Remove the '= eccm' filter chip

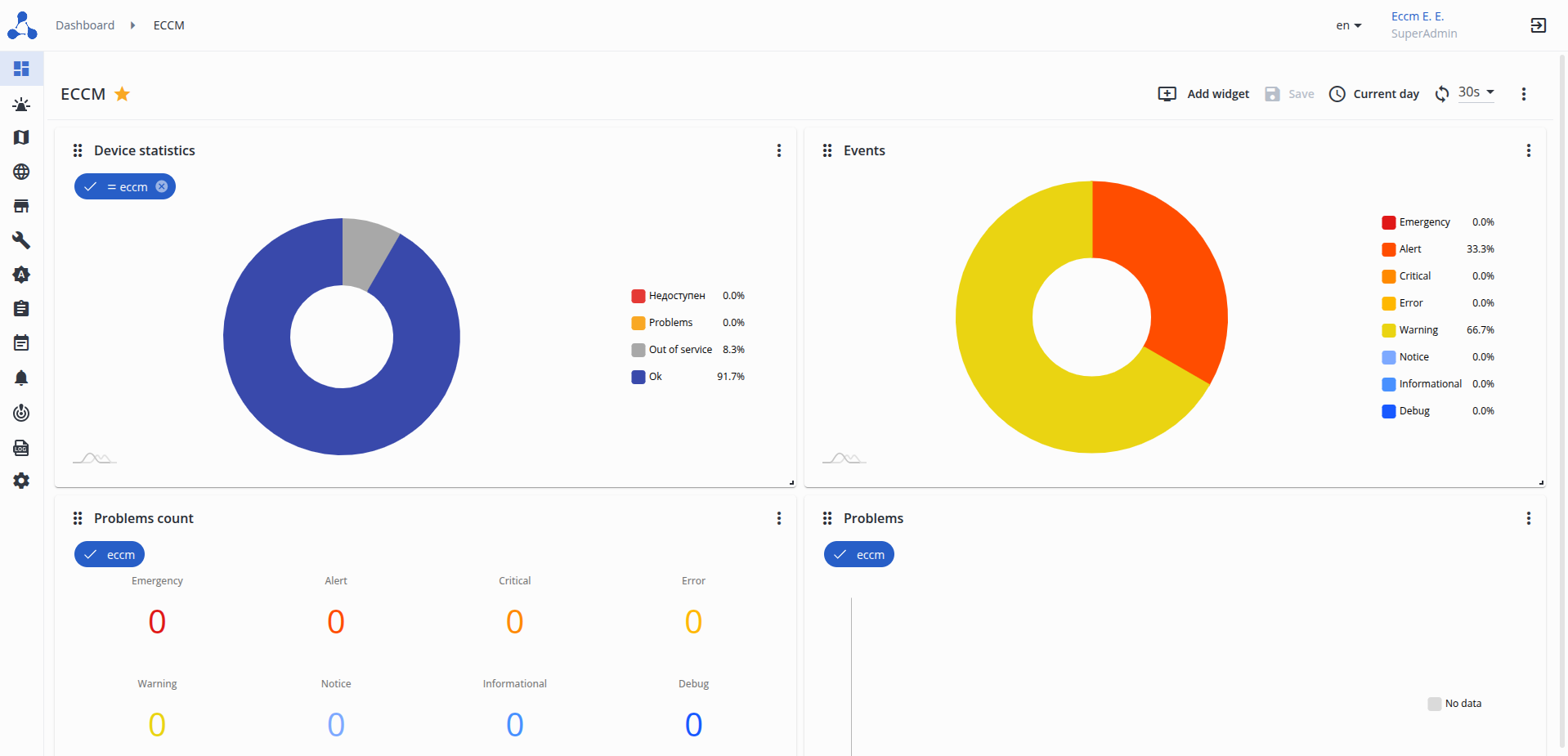pyautogui.click(x=162, y=186)
